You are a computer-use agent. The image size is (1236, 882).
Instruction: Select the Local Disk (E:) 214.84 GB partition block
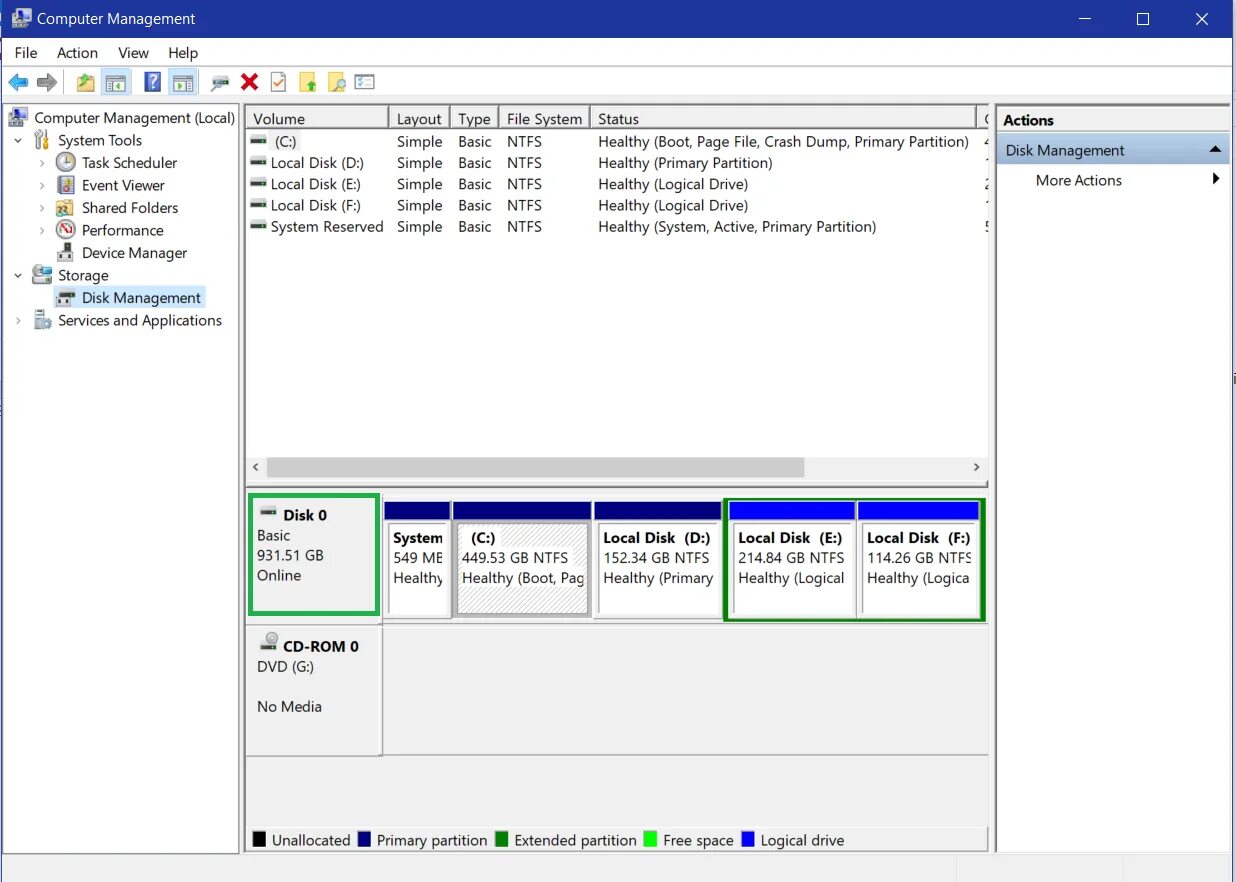point(792,560)
